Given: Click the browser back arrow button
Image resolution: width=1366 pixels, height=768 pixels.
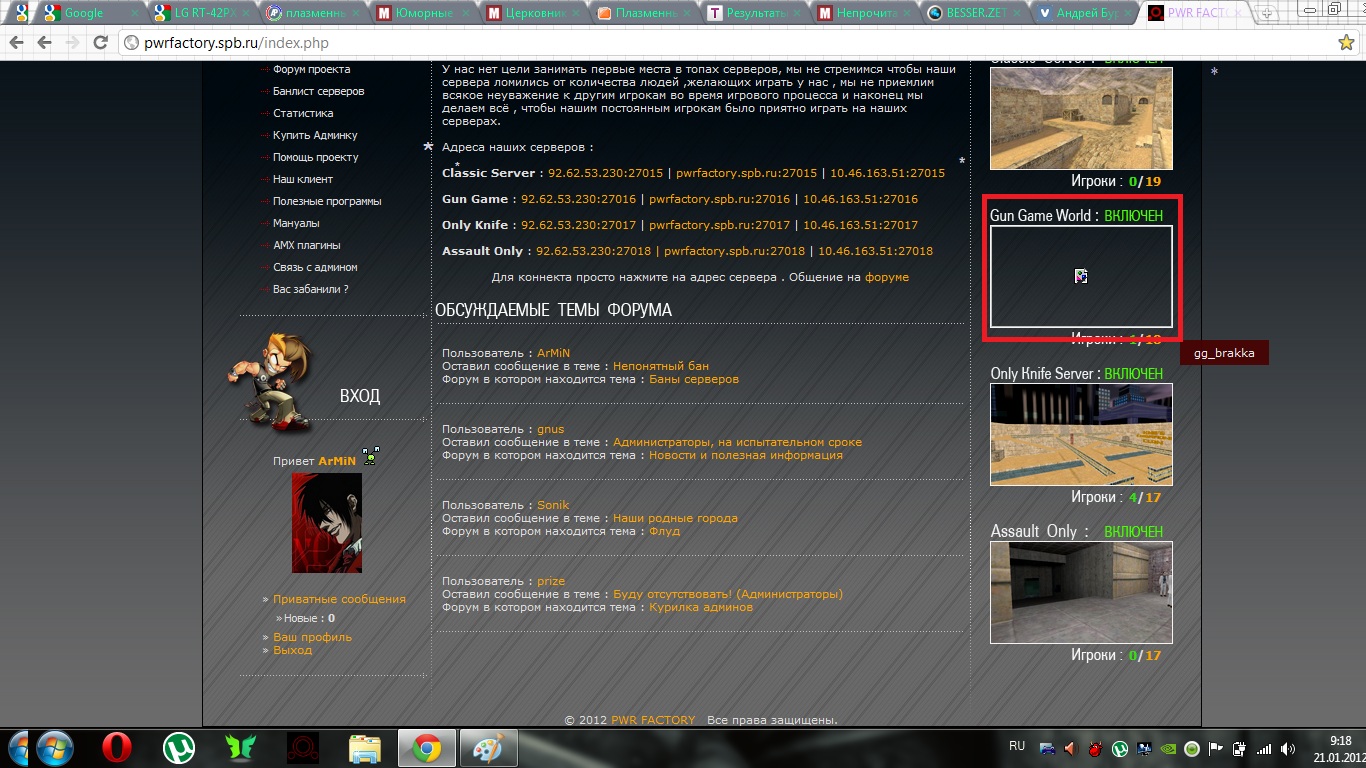Looking at the screenshot, I should pos(17,43).
